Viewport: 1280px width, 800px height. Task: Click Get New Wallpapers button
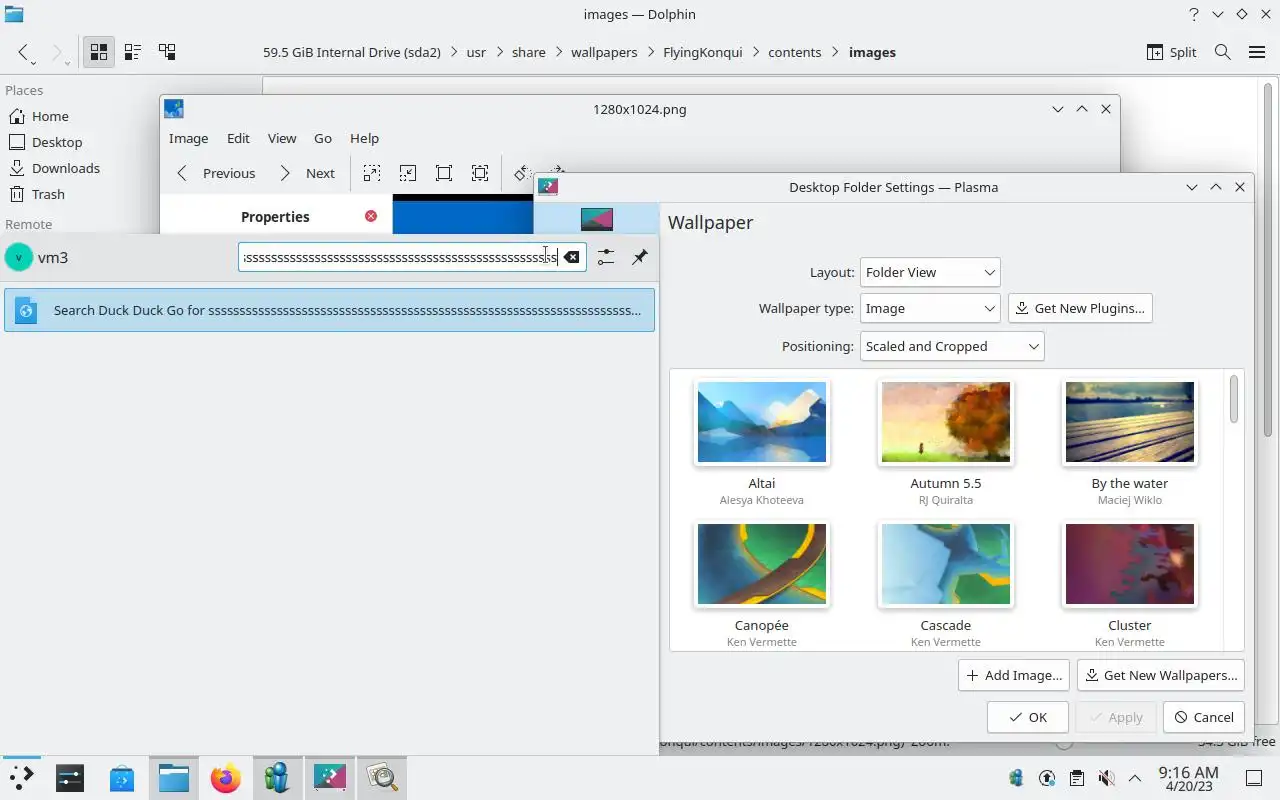point(1160,675)
